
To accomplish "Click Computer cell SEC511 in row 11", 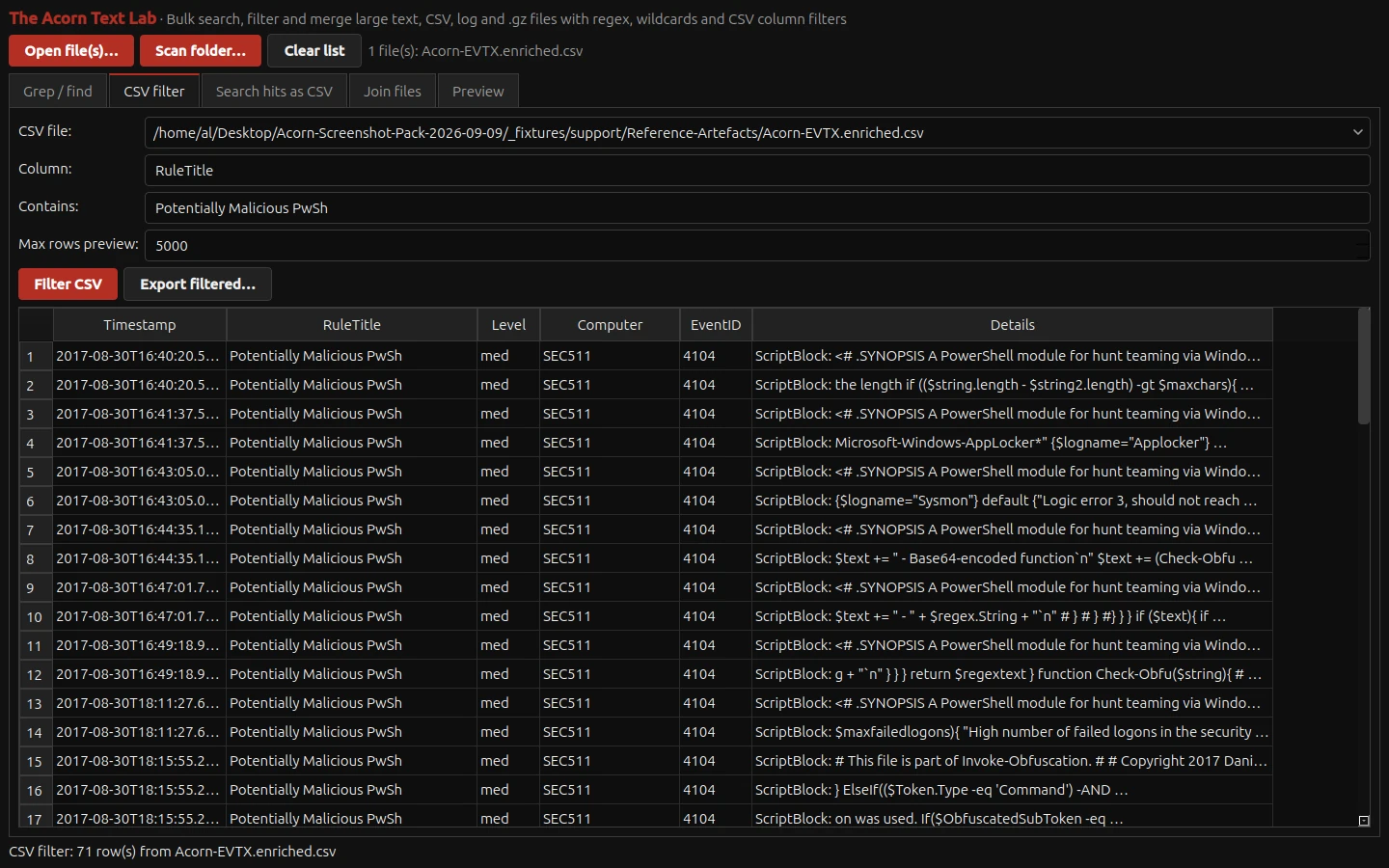I will tap(610, 645).
